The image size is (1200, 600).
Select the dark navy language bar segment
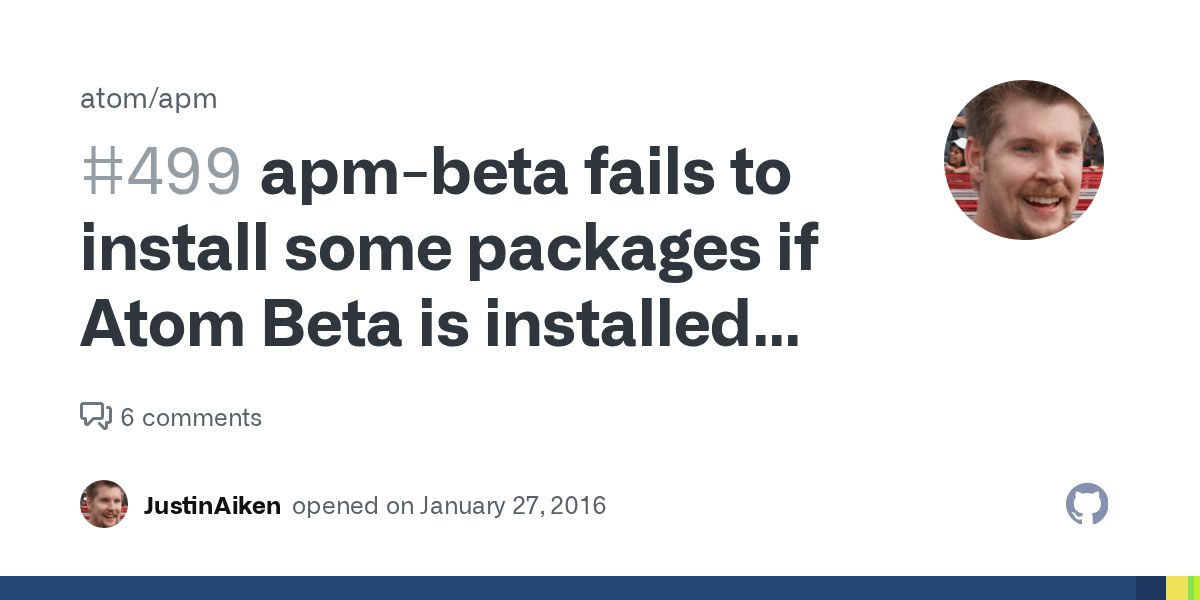point(1150,588)
